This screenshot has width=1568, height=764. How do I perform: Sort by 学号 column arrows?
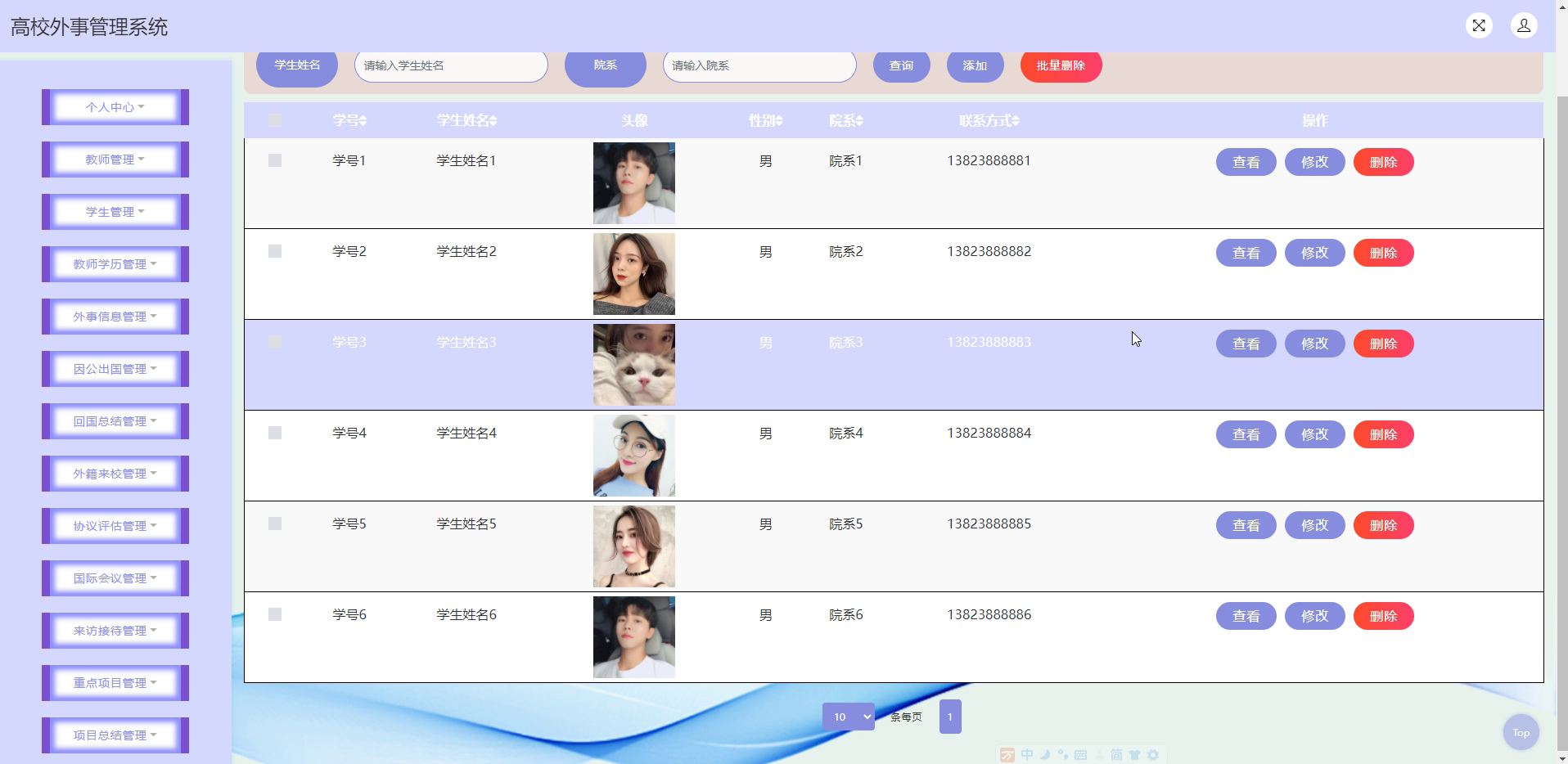click(x=363, y=120)
